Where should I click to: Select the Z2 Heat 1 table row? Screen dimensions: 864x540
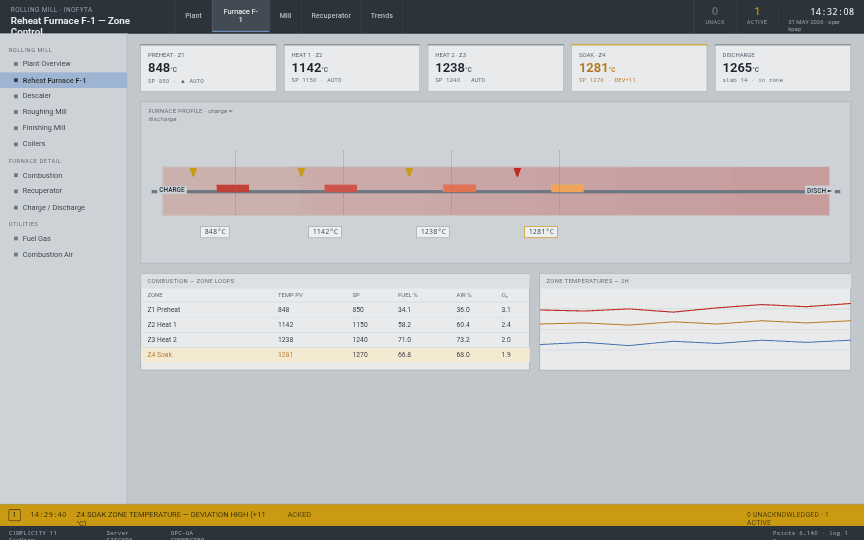pyautogui.click(x=335, y=325)
